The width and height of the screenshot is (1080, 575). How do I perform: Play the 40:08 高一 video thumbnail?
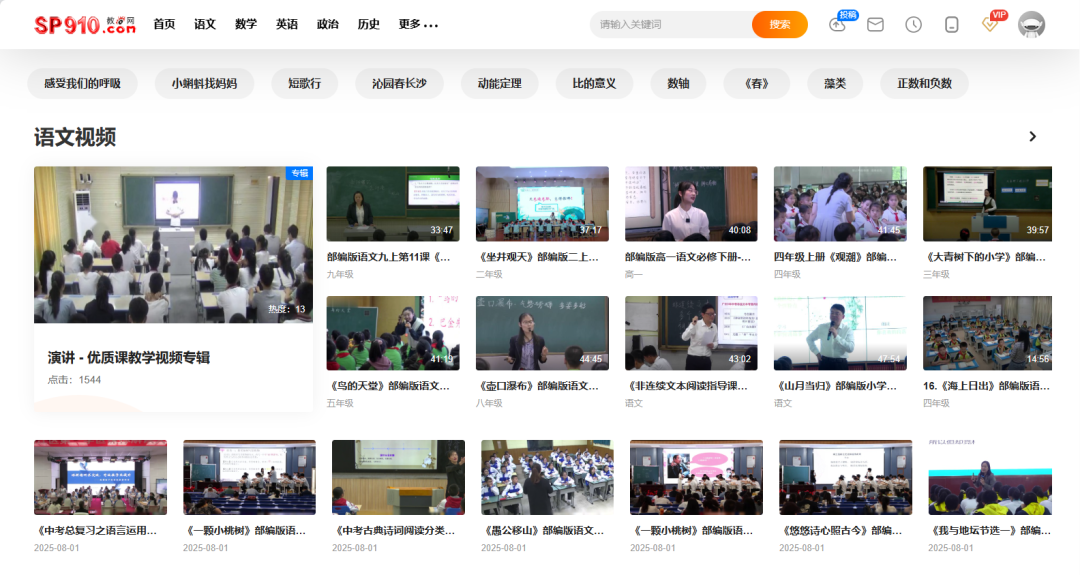pos(691,204)
